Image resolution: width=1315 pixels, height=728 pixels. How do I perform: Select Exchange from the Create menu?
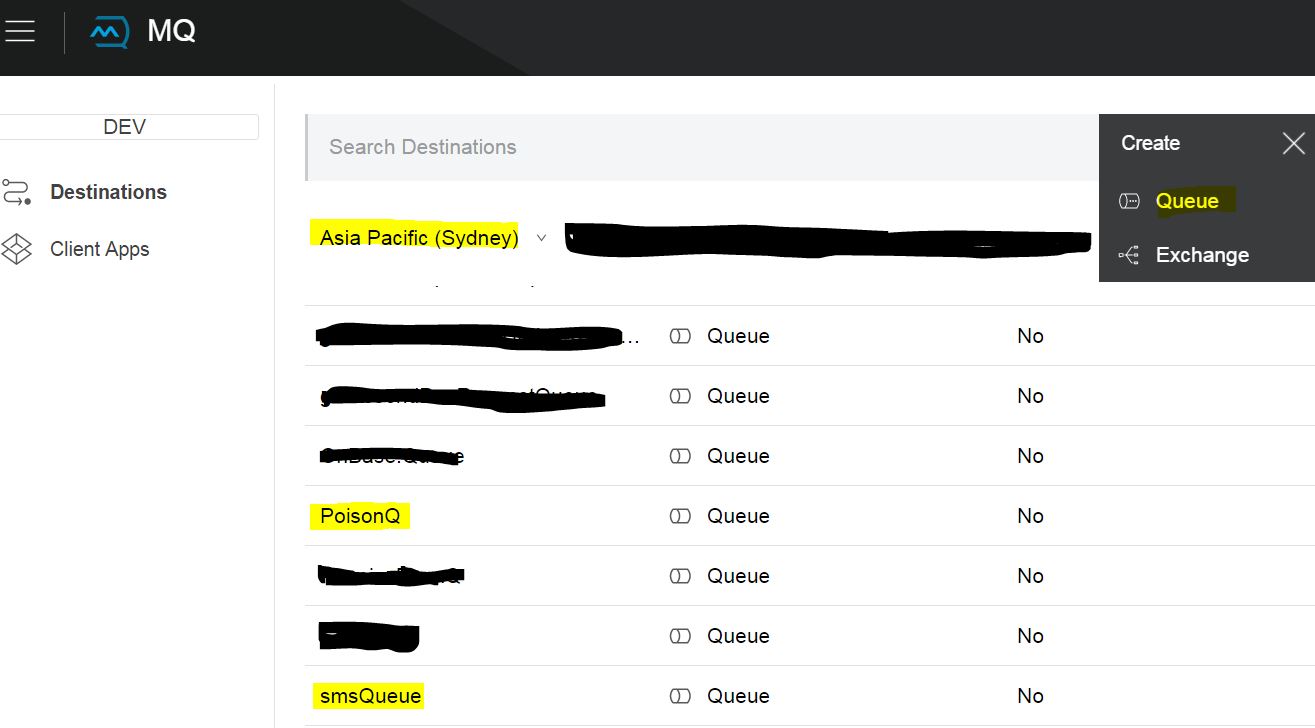tap(1202, 255)
